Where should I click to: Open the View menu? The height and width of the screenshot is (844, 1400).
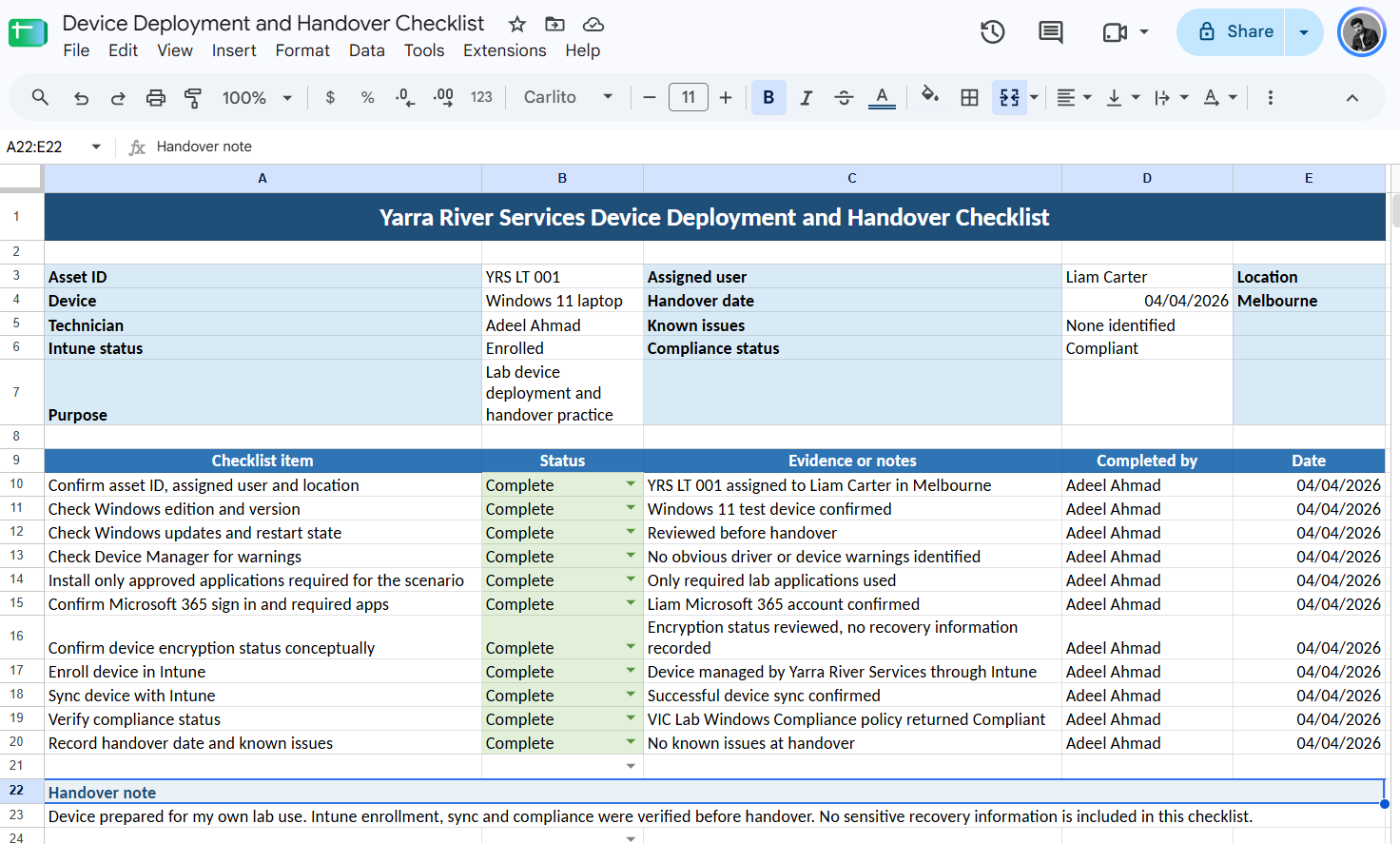coord(175,50)
